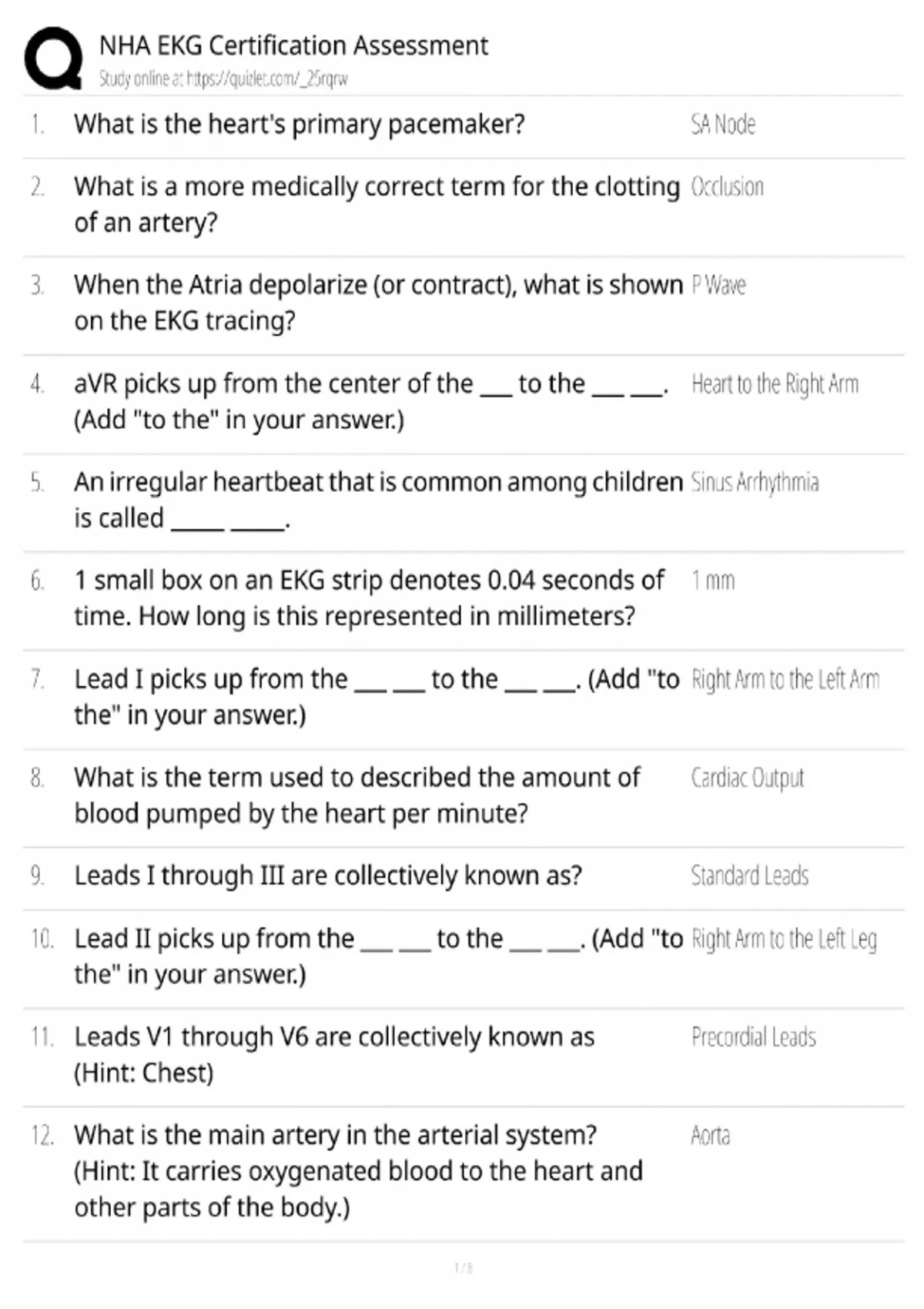Image resolution: width=924 pixels, height=1309 pixels.
Task: Select the answer 'SA Node'
Action: pos(723,125)
